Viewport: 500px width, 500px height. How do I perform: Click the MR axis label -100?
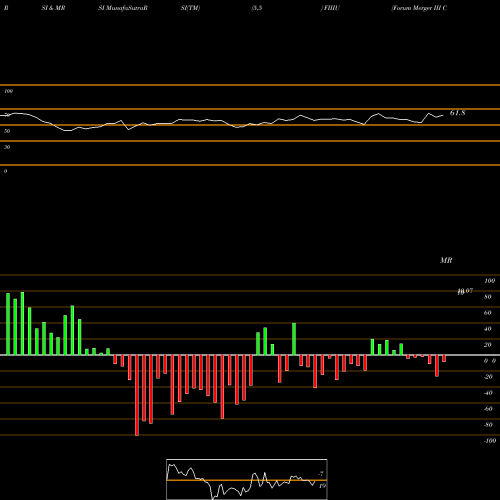tap(490, 441)
